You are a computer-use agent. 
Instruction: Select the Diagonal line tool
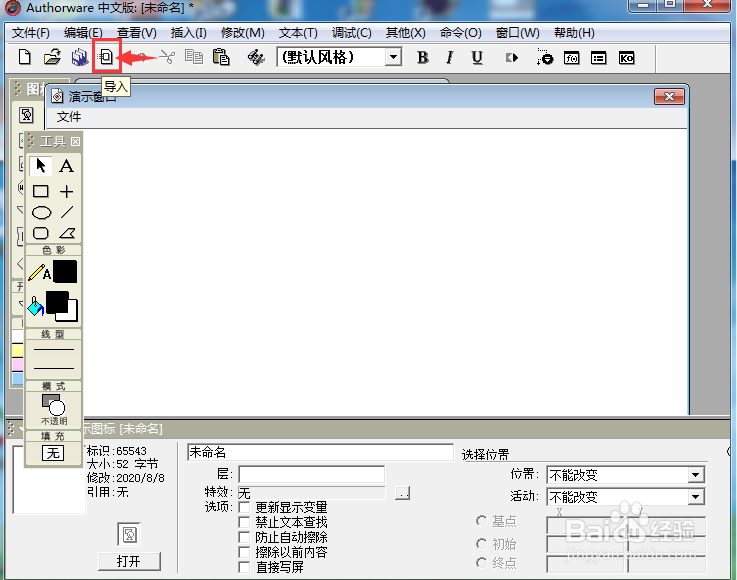pos(67,212)
